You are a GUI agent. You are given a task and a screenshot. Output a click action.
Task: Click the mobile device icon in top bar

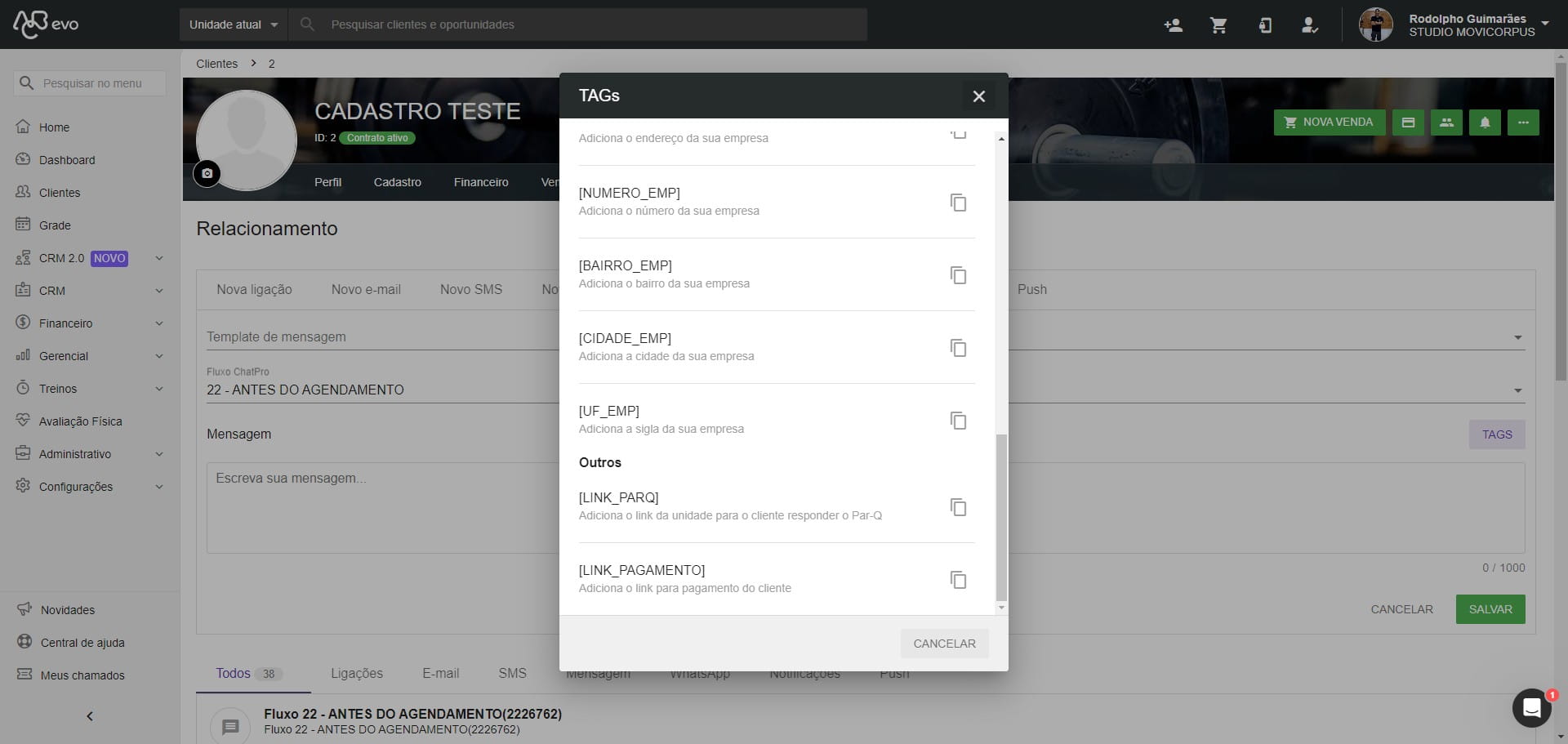(1265, 25)
